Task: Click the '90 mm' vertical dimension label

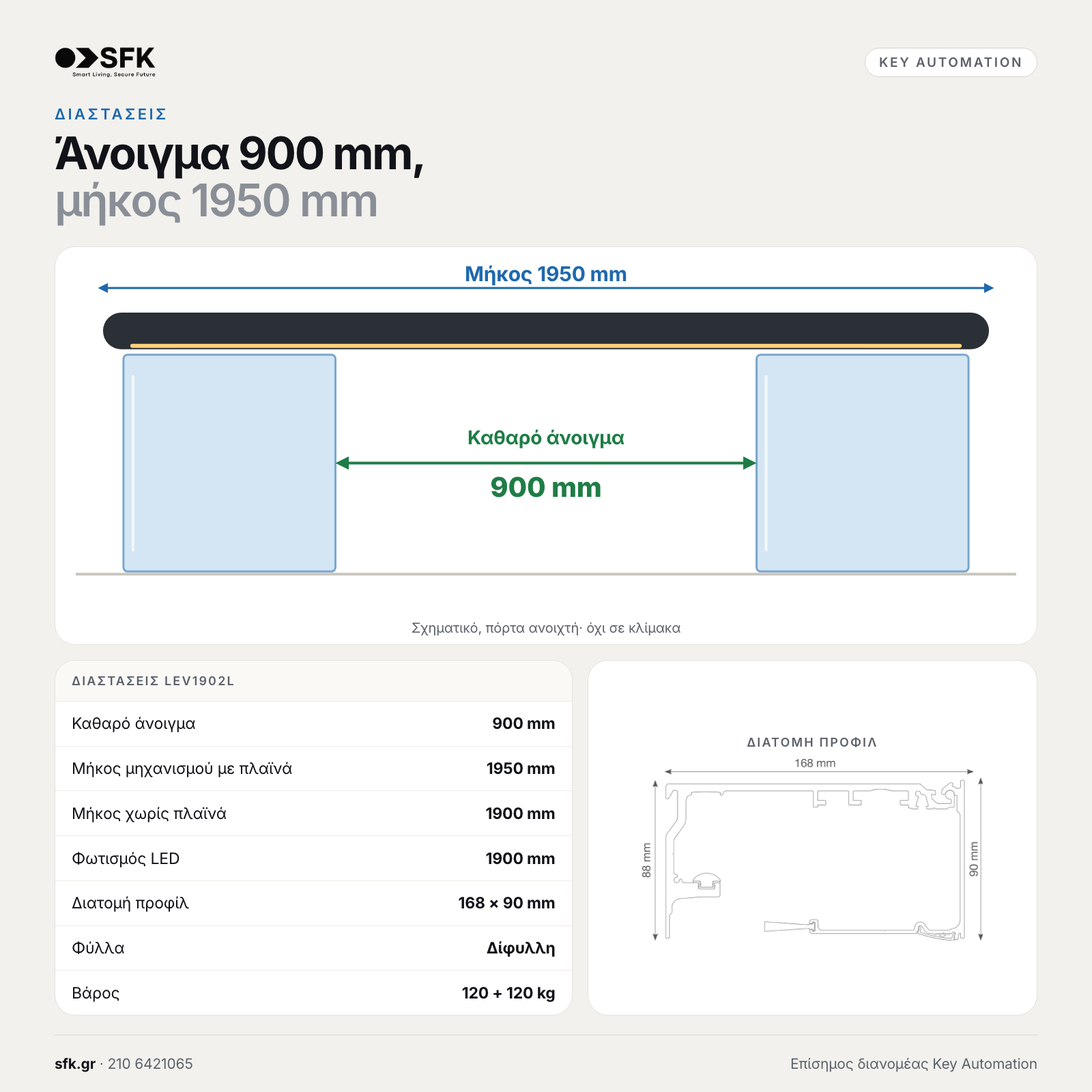Action: [973, 859]
